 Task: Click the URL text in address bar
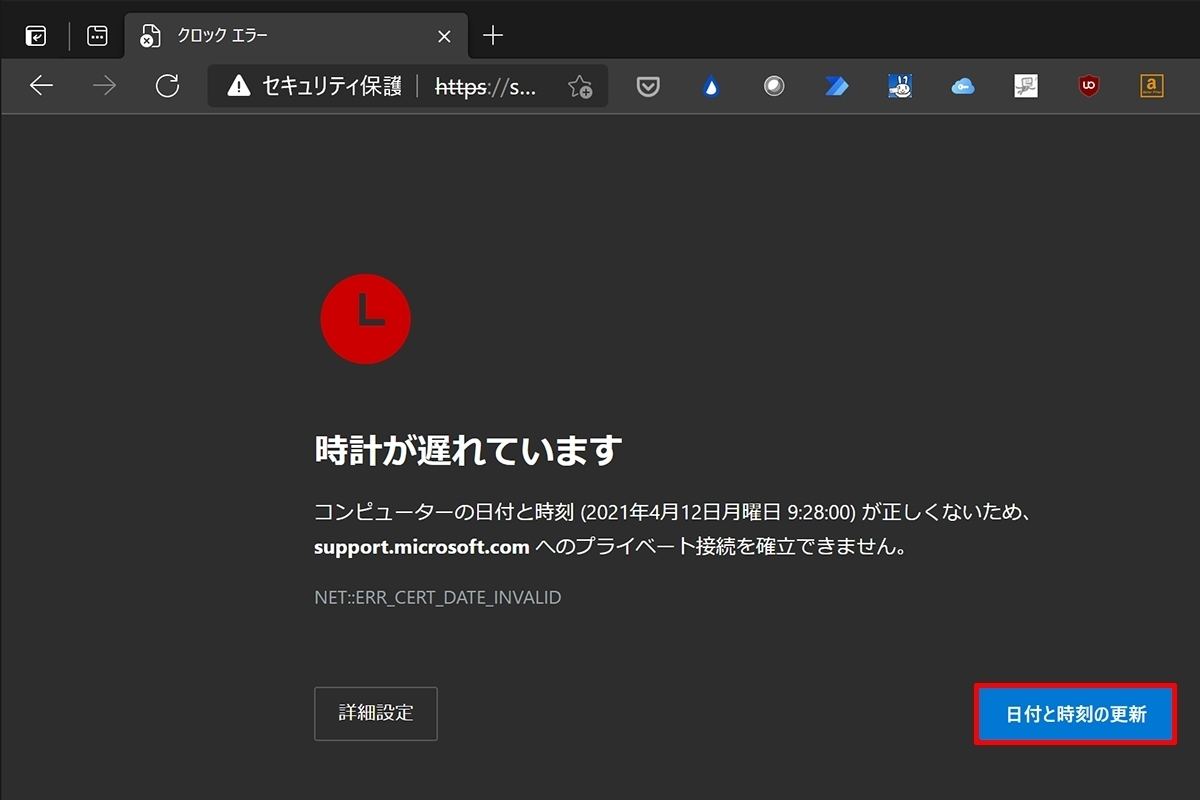pyautogui.click(x=487, y=87)
